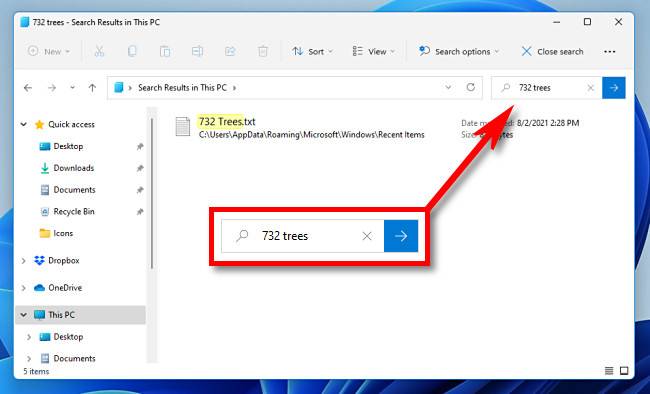The image size is (650, 394).
Task: Open the View dropdown
Action: tap(374, 51)
